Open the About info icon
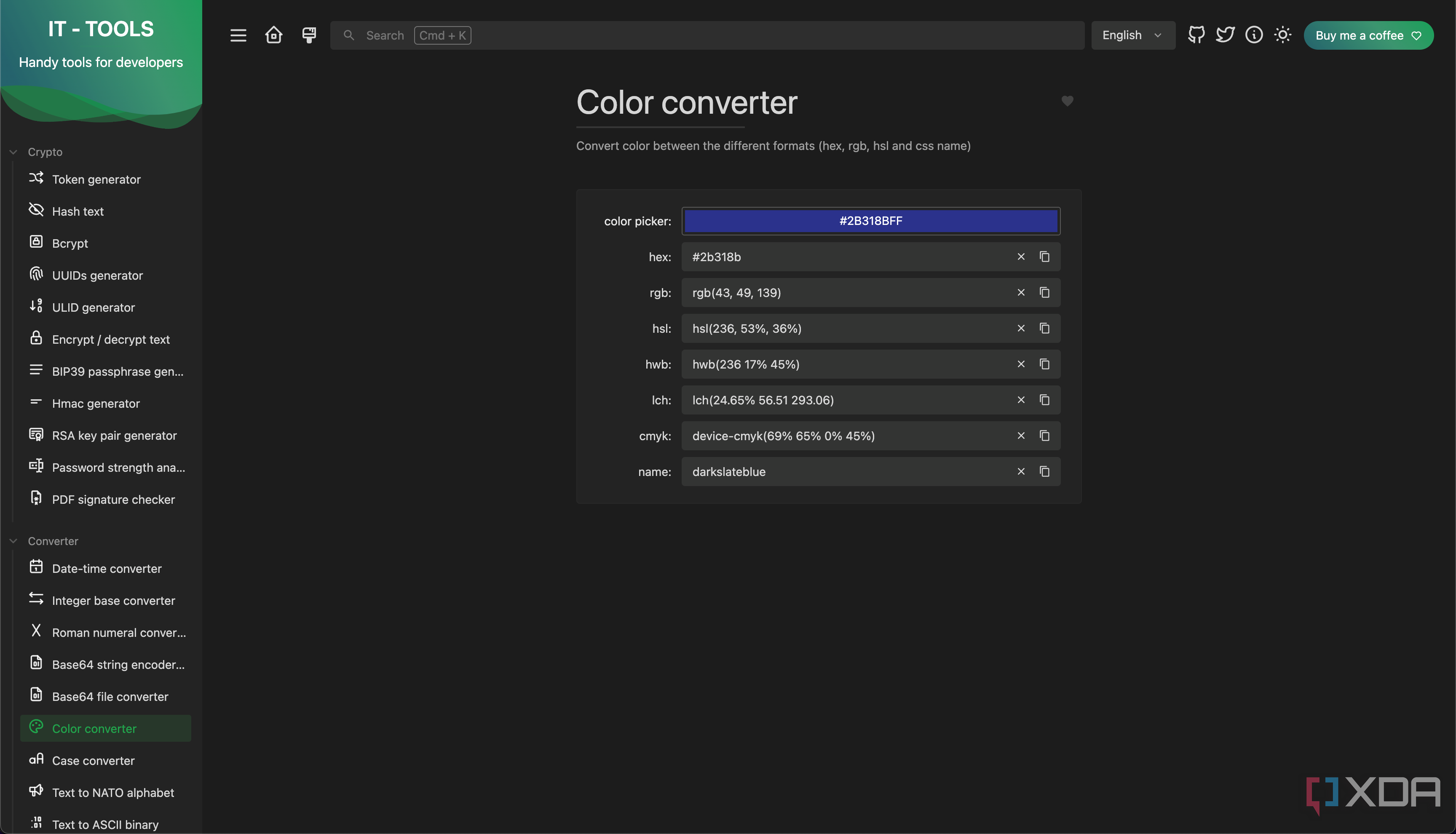The height and width of the screenshot is (834, 1456). 1254,35
